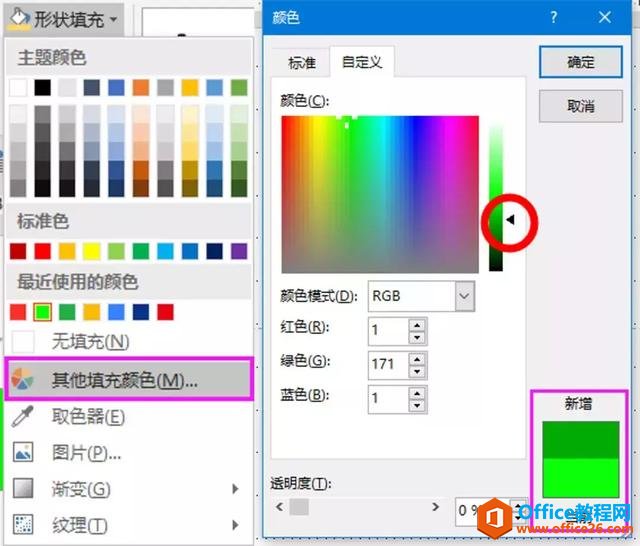Click the gradient icon beside 渐变(G)
Screen dimensions: 640x546
click(23, 488)
